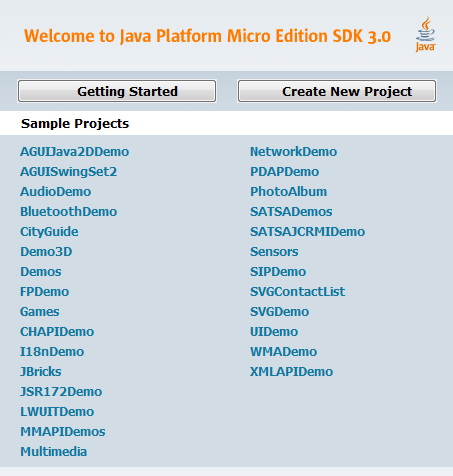
Task: Select the PDAPDemo project link
Action: pyautogui.click(x=285, y=172)
